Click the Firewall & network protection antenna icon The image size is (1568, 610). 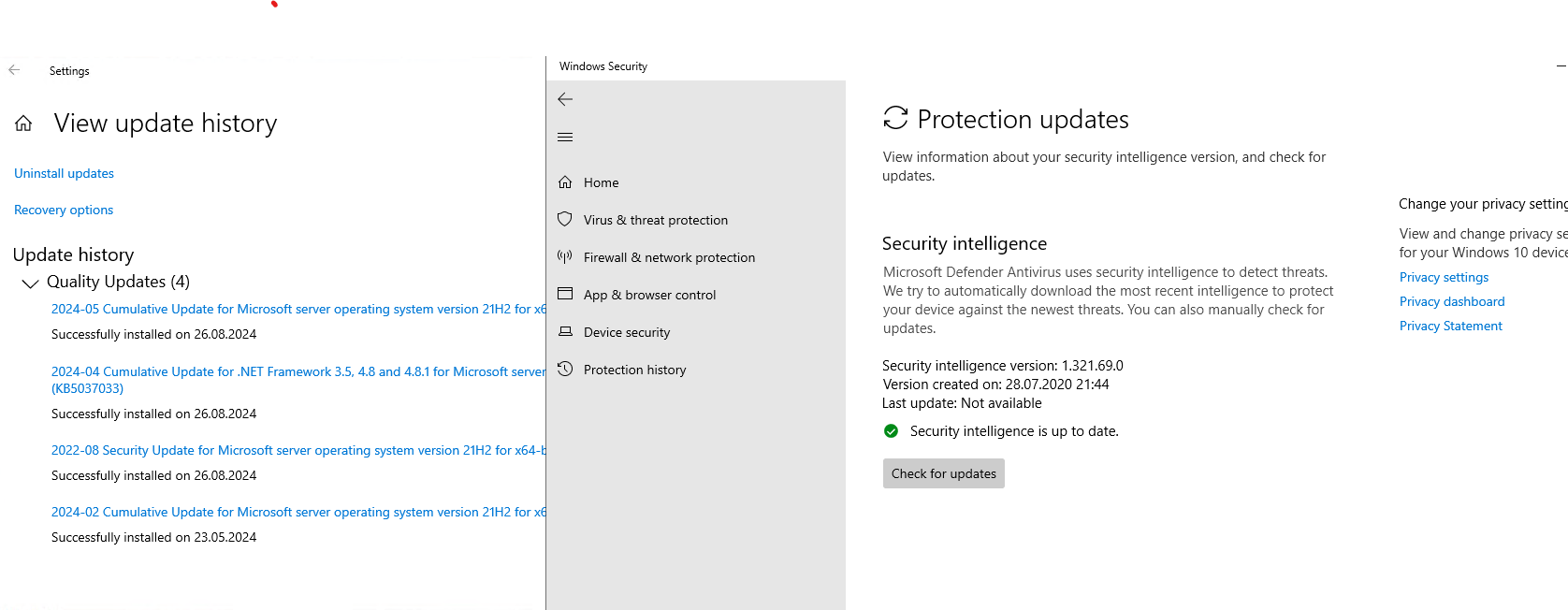point(565,257)
